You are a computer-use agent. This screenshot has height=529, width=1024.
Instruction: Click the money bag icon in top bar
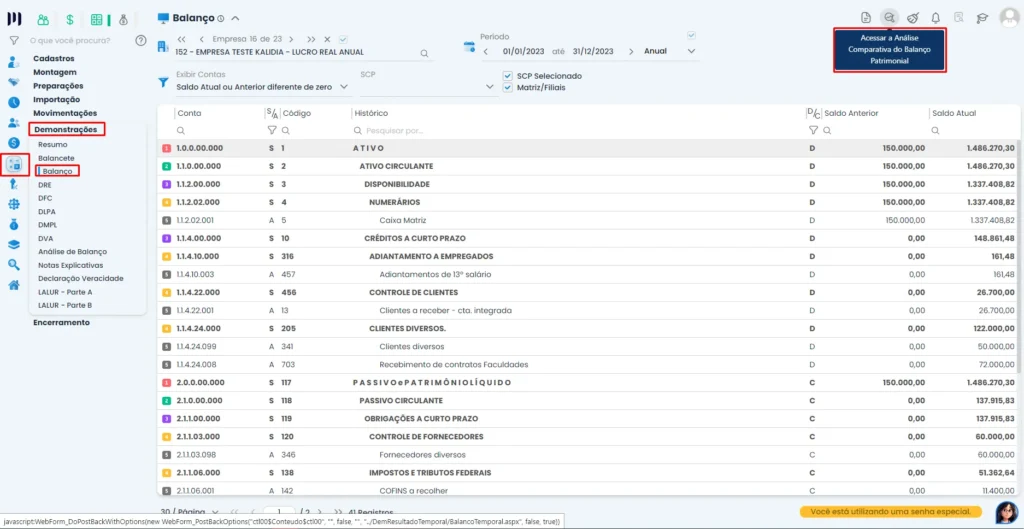pyautogui.click(x=123, y=19)
